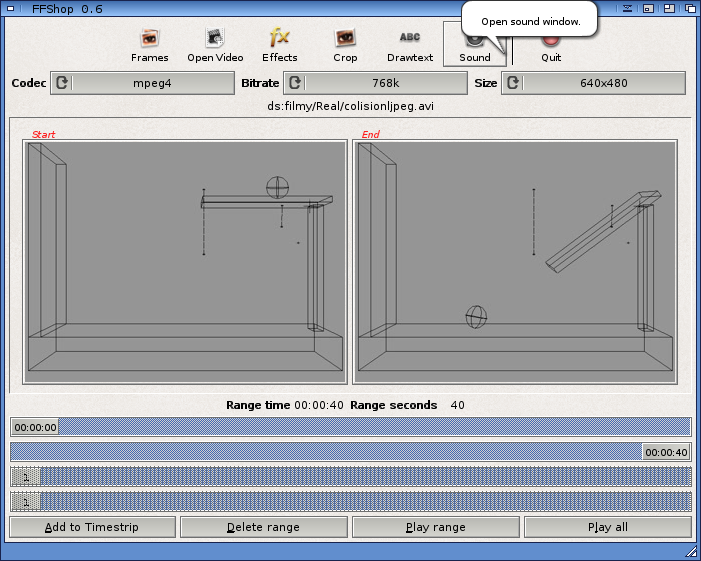Open the Codec cycle selector showing mpeg4
This screenshot has height=561, width=701.
[x=142, y=83]
